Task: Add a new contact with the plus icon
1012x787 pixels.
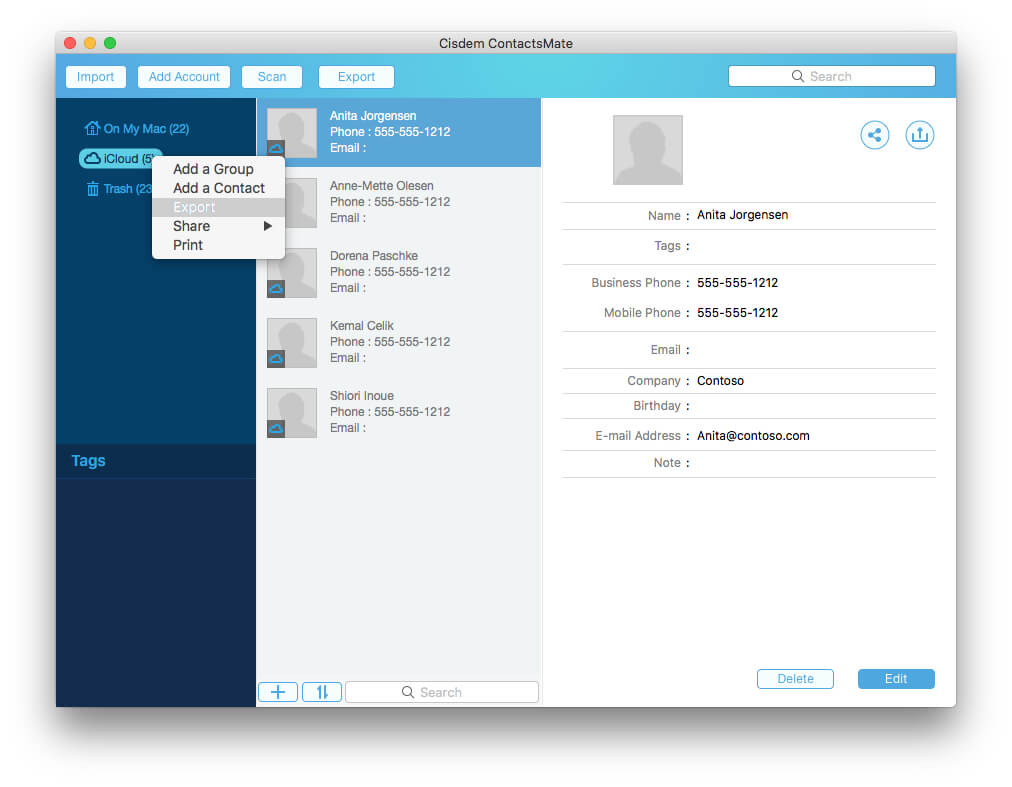Action: [x=277, y=691]
